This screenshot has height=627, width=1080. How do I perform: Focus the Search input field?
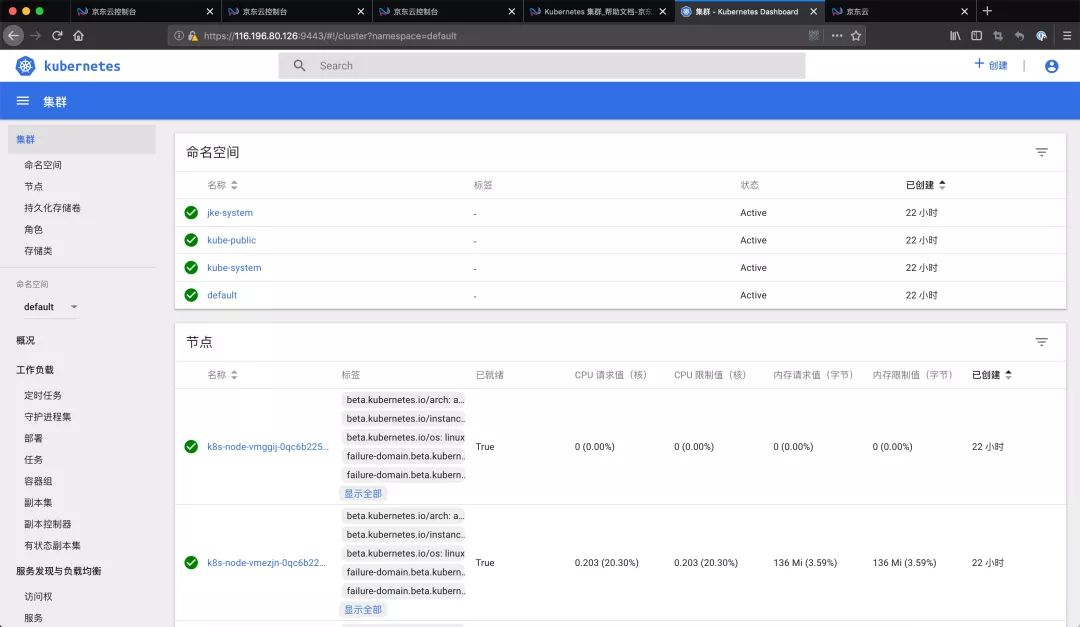pyautogui.click(x=541, y=65)
